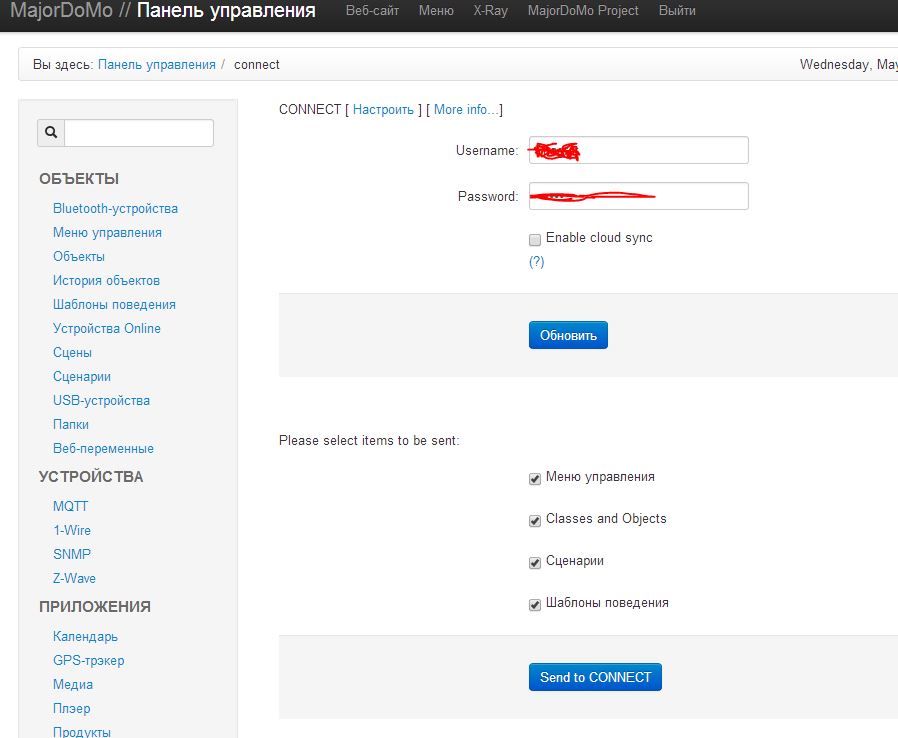Open the Веб-сайт menu item

point(372,11)
